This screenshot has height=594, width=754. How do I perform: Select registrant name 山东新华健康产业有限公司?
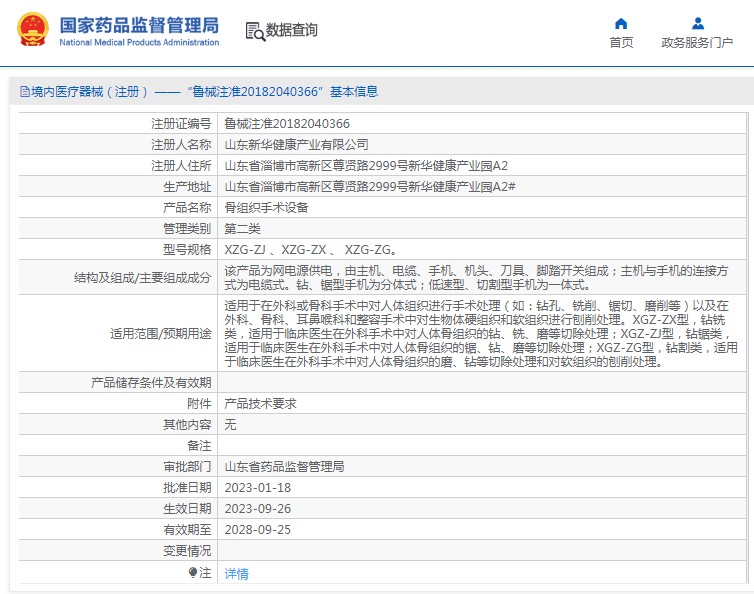point(297,144)
